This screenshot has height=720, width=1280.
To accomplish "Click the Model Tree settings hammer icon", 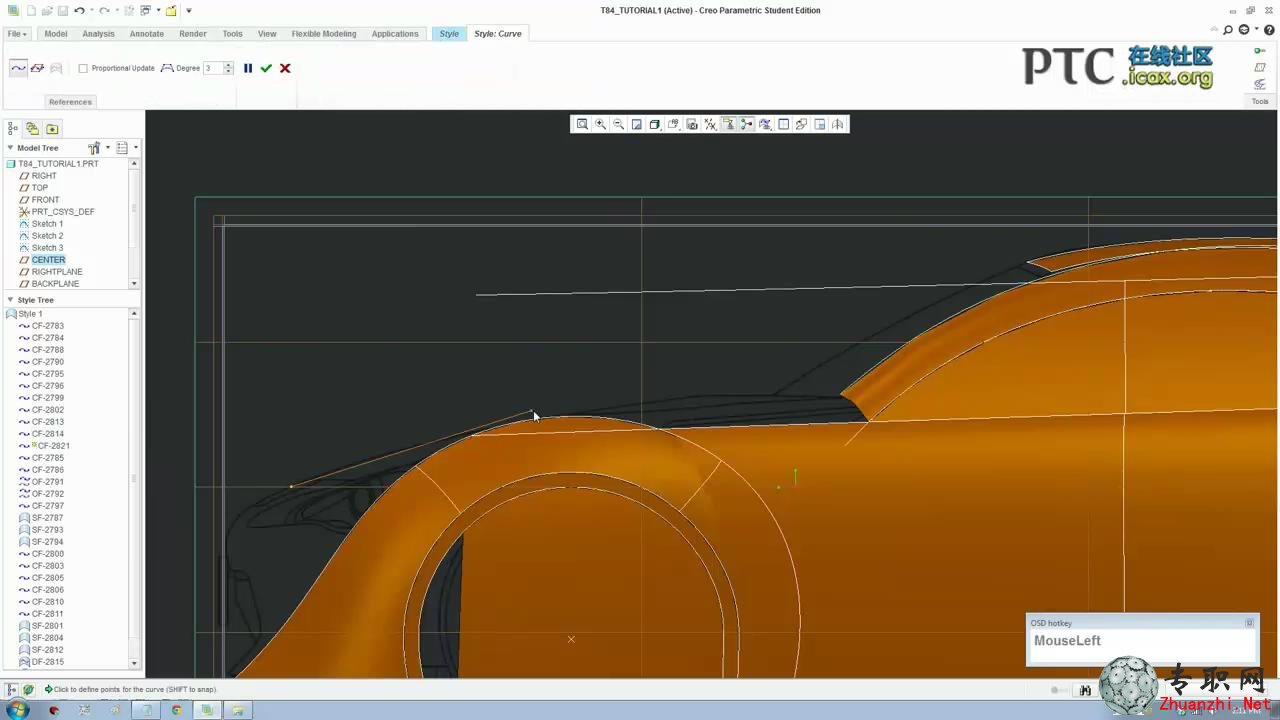I will (94, 148).
